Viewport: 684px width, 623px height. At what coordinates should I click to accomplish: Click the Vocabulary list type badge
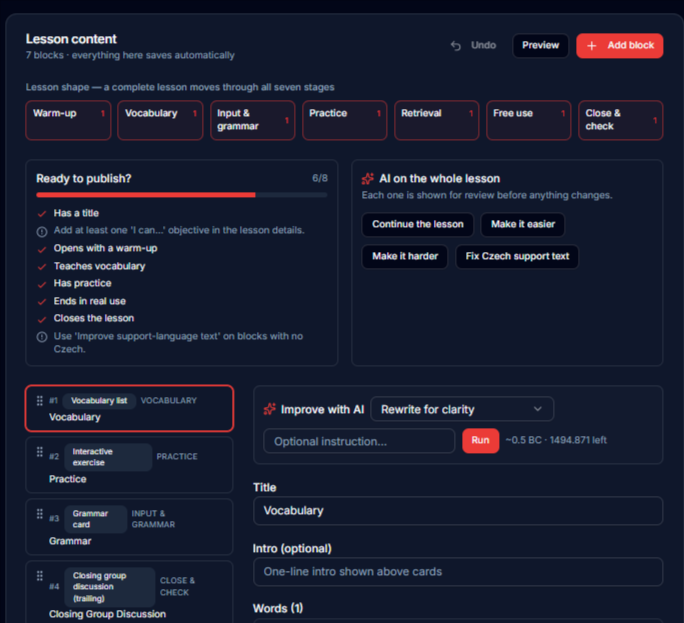pos(99,400)
